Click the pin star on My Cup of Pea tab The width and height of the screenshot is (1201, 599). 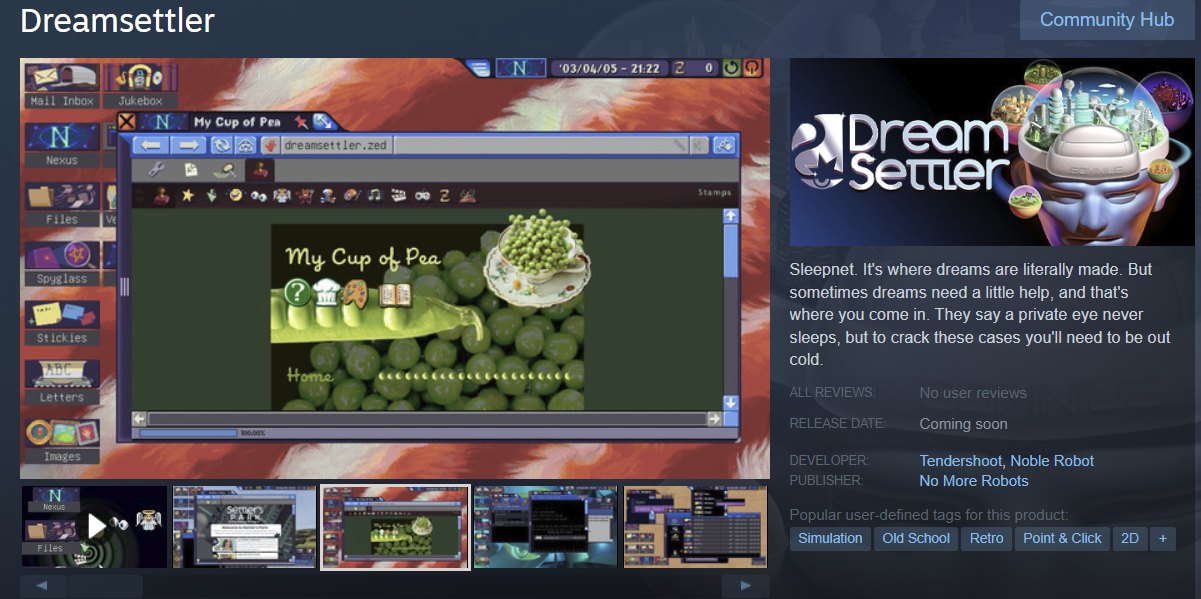tap(299, 121)
